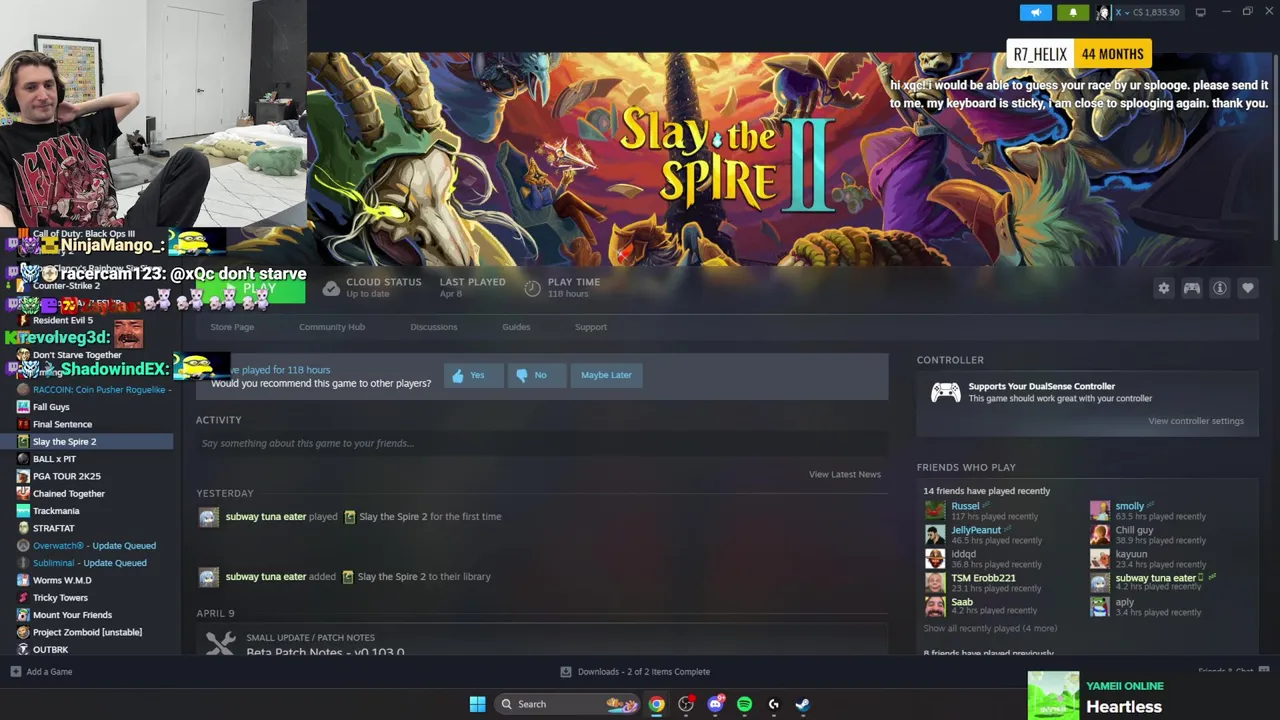Click iddqd friend avatar
The image size is (1280, 720).
(935, 559)
